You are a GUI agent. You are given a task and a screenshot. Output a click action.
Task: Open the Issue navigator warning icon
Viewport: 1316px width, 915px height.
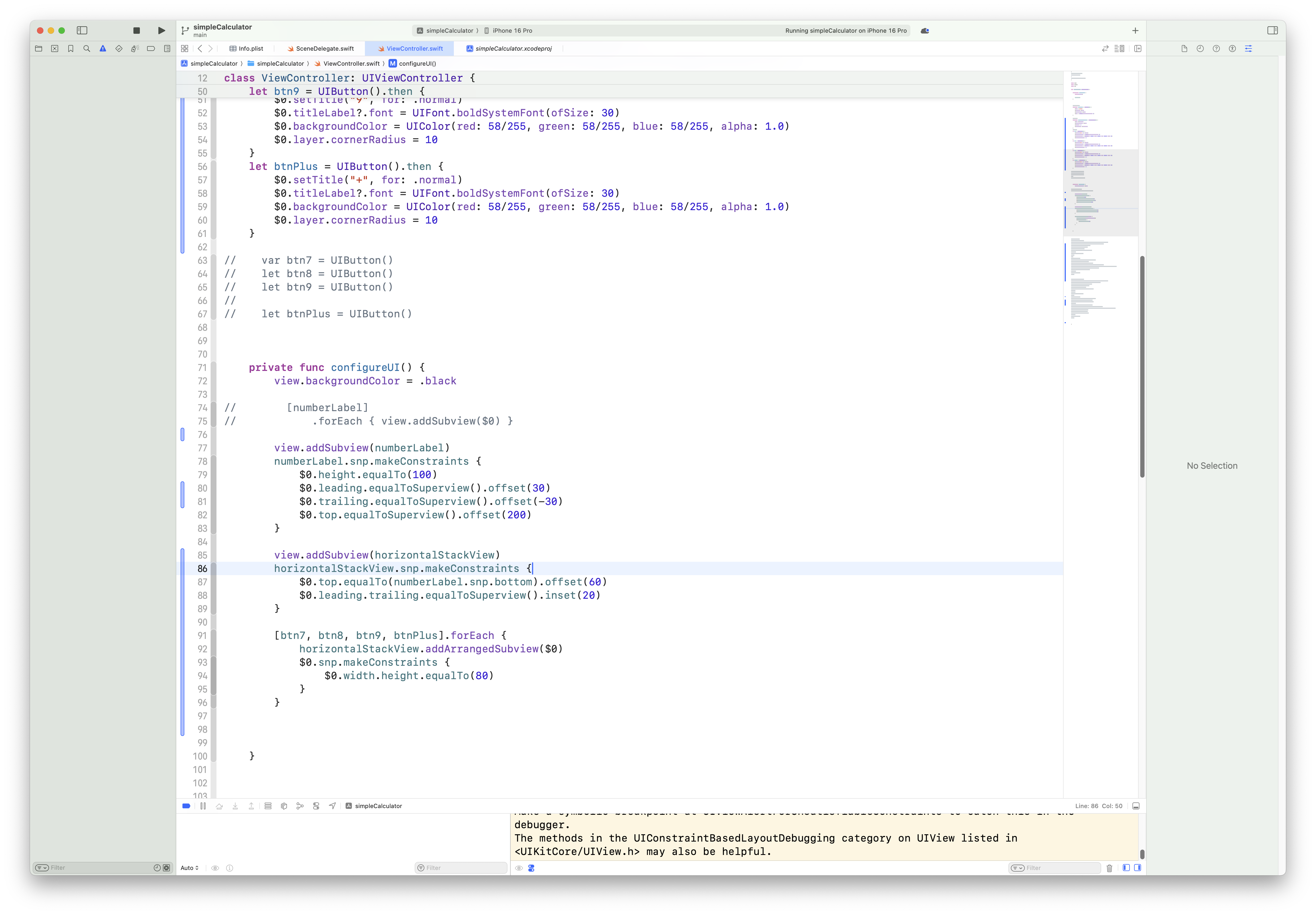[103, 49]
